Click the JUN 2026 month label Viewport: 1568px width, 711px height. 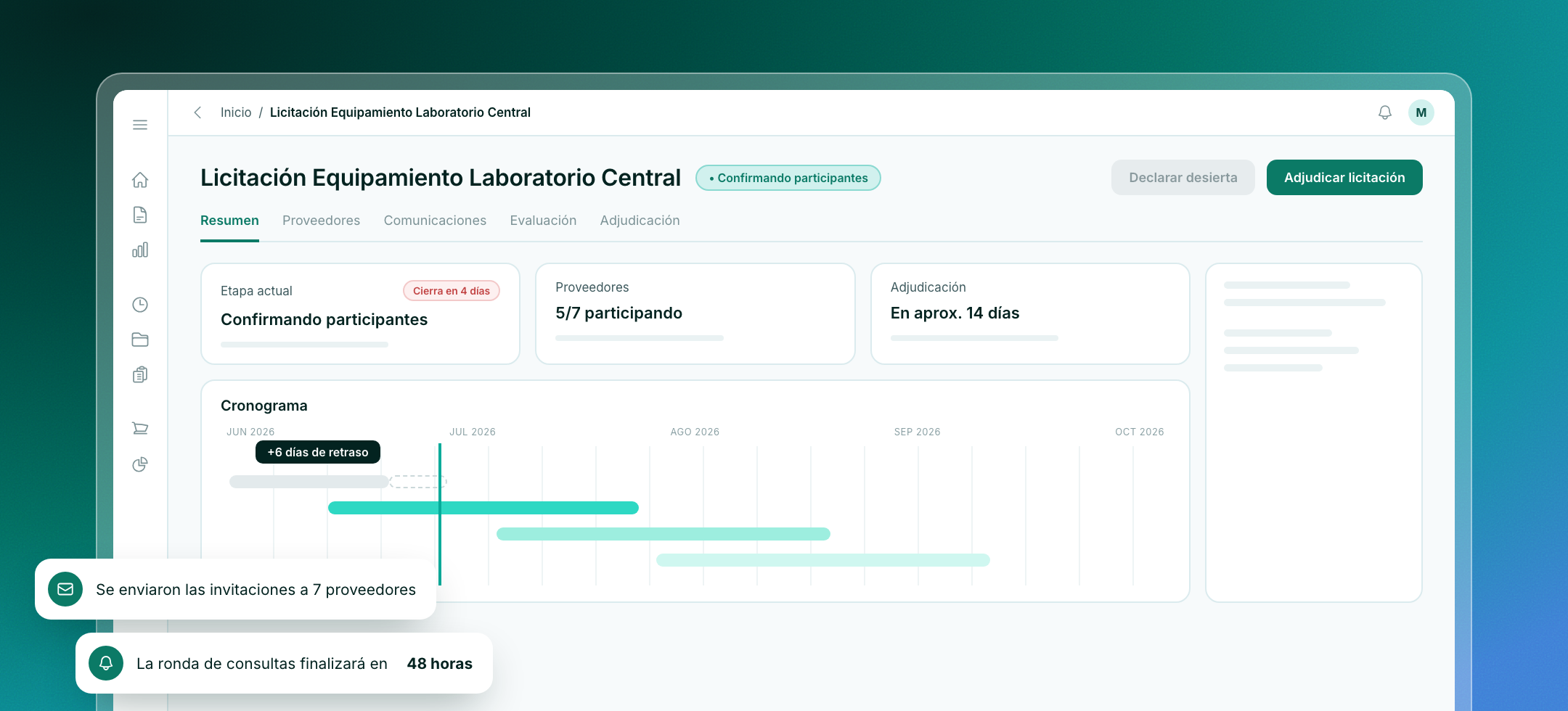tap(250, 432)
